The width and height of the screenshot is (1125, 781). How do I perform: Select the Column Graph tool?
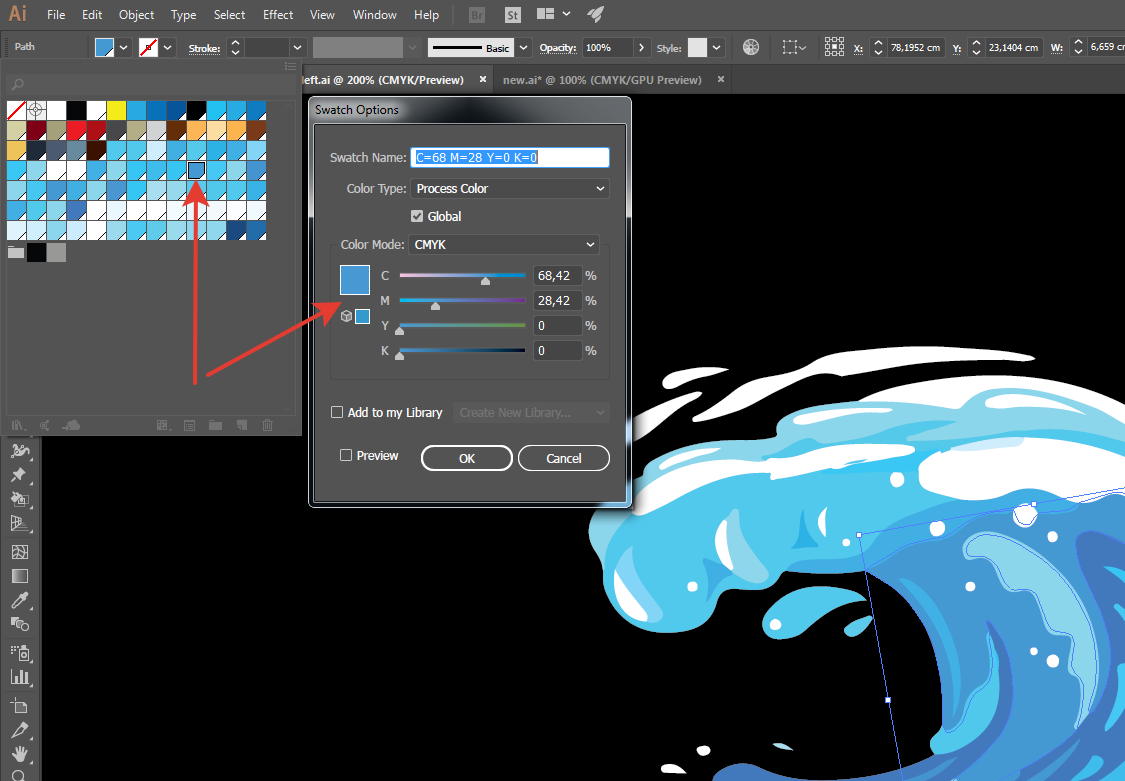point(19,677)
